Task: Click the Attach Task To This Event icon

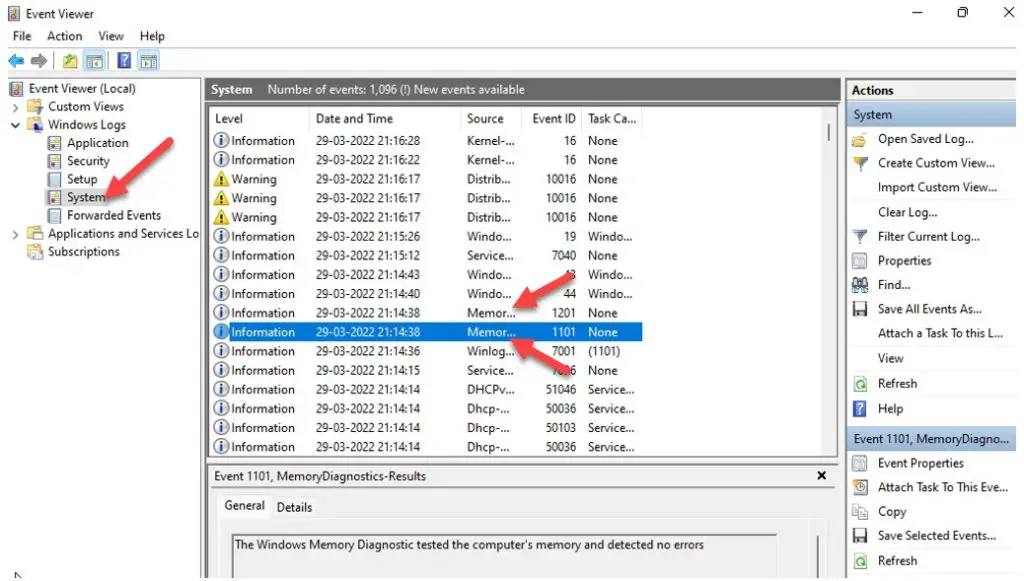Action: click(x=860, y=487)
